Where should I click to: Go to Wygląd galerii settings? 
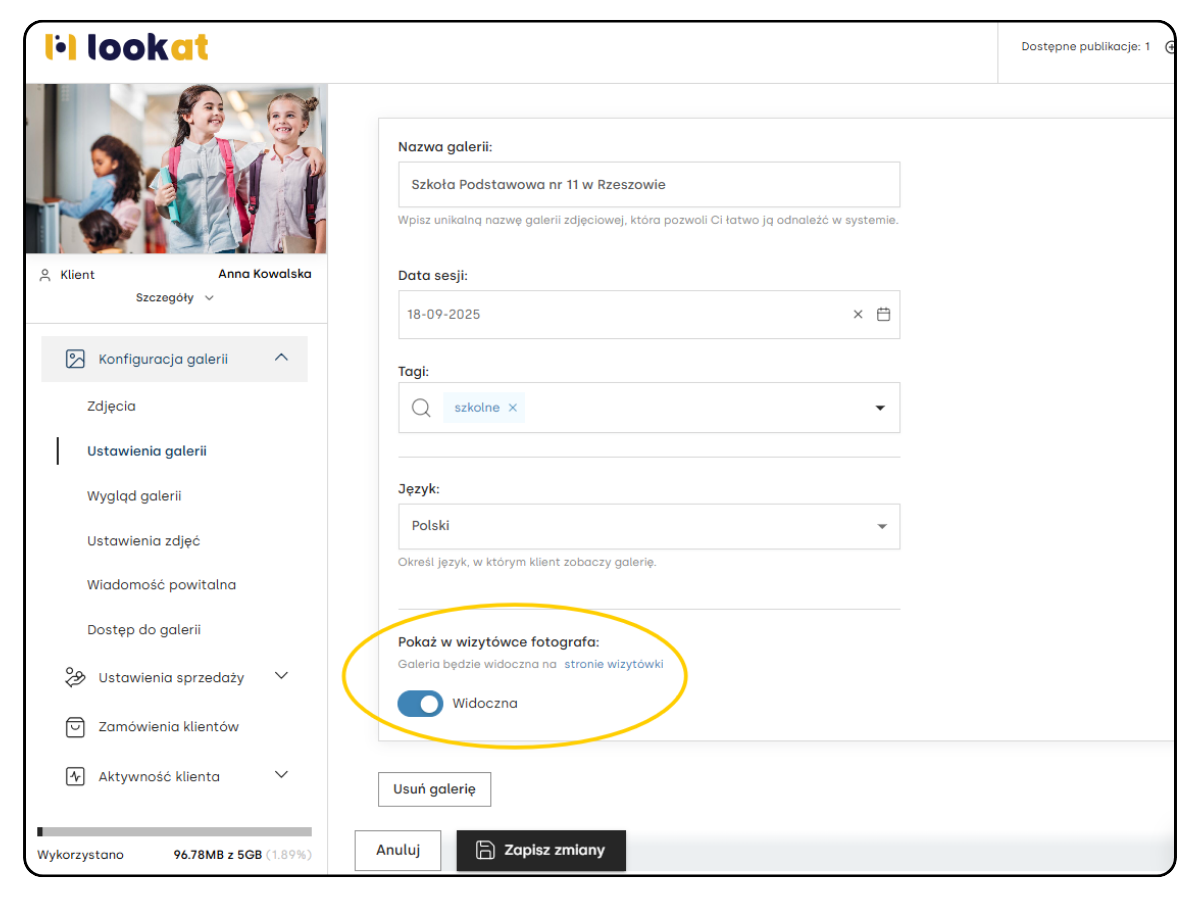pos(134,496)
